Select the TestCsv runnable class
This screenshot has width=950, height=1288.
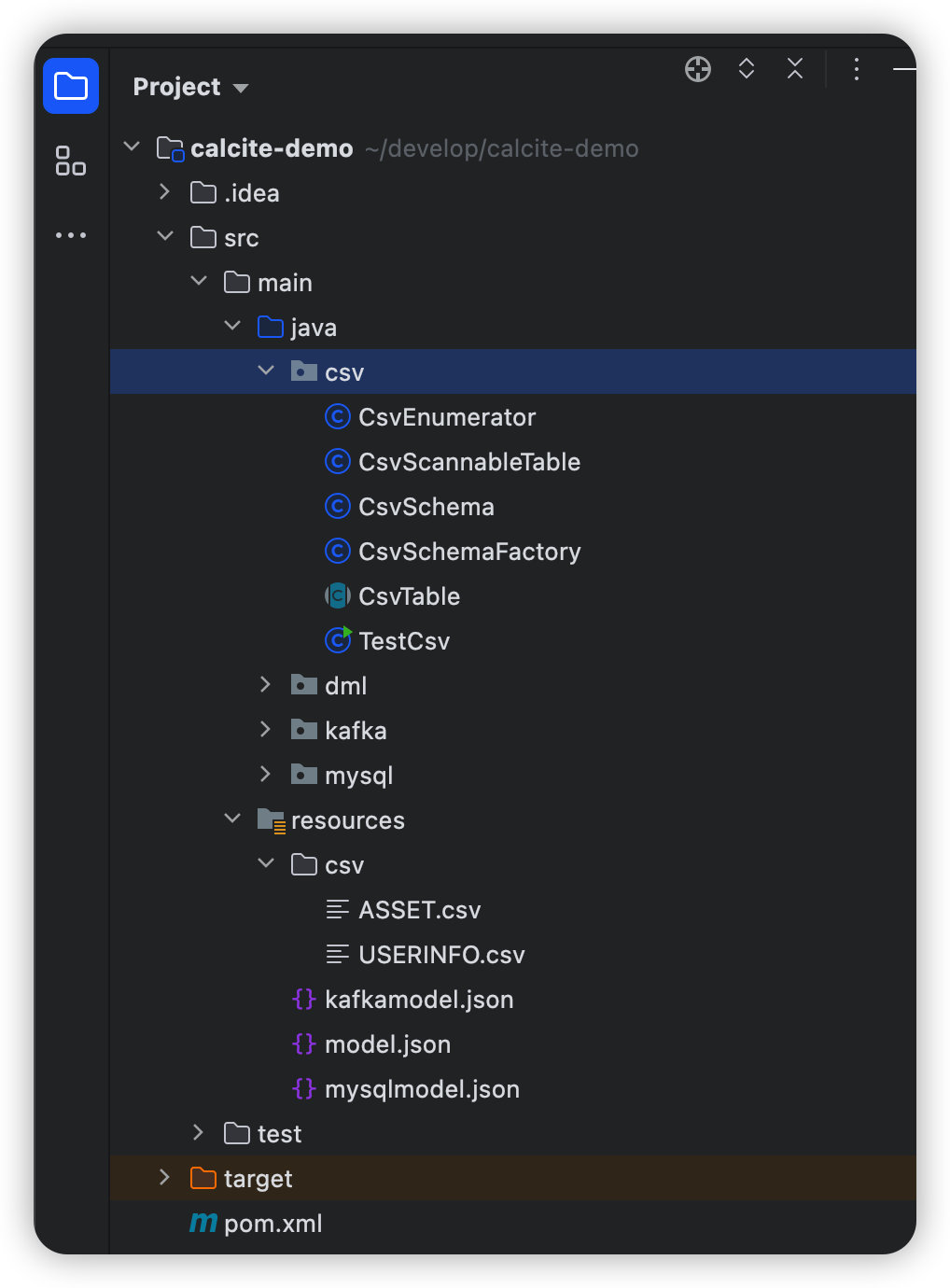click(403, 641)
